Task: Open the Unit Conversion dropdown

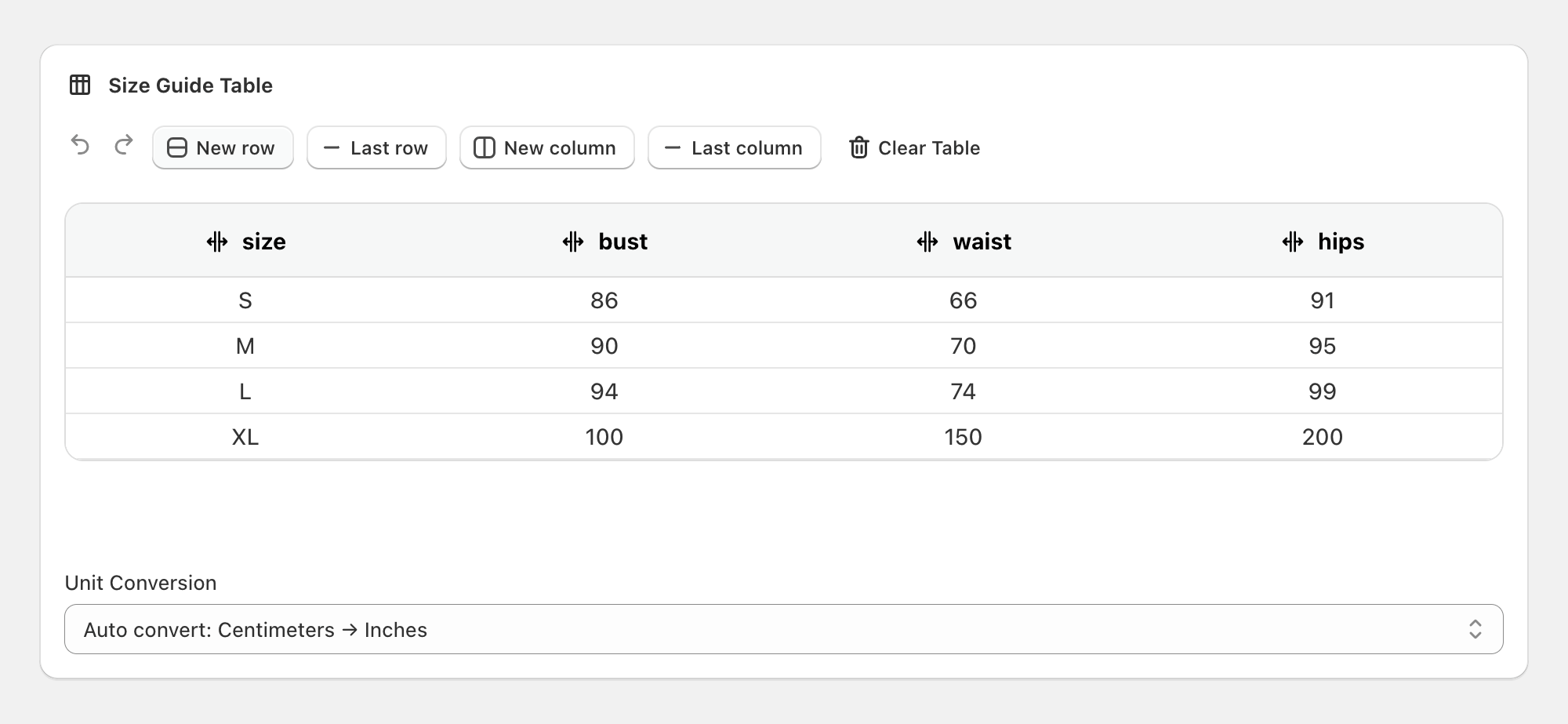Action: tap(784, 628)
